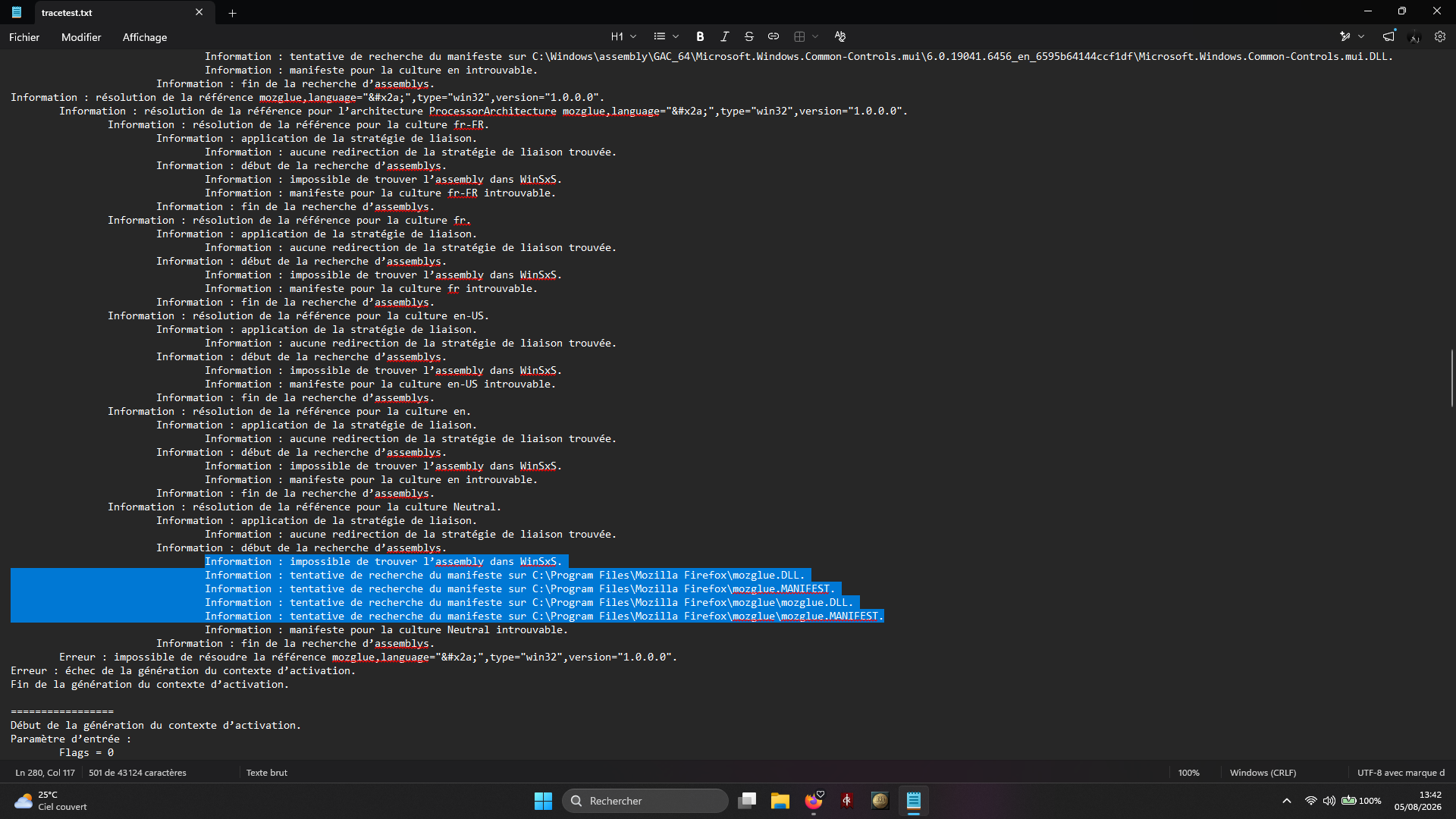Click the line ending Firefox\mozglue.DLL
This screenshot has width=1456, height=819.
click(x=504, y=576)
